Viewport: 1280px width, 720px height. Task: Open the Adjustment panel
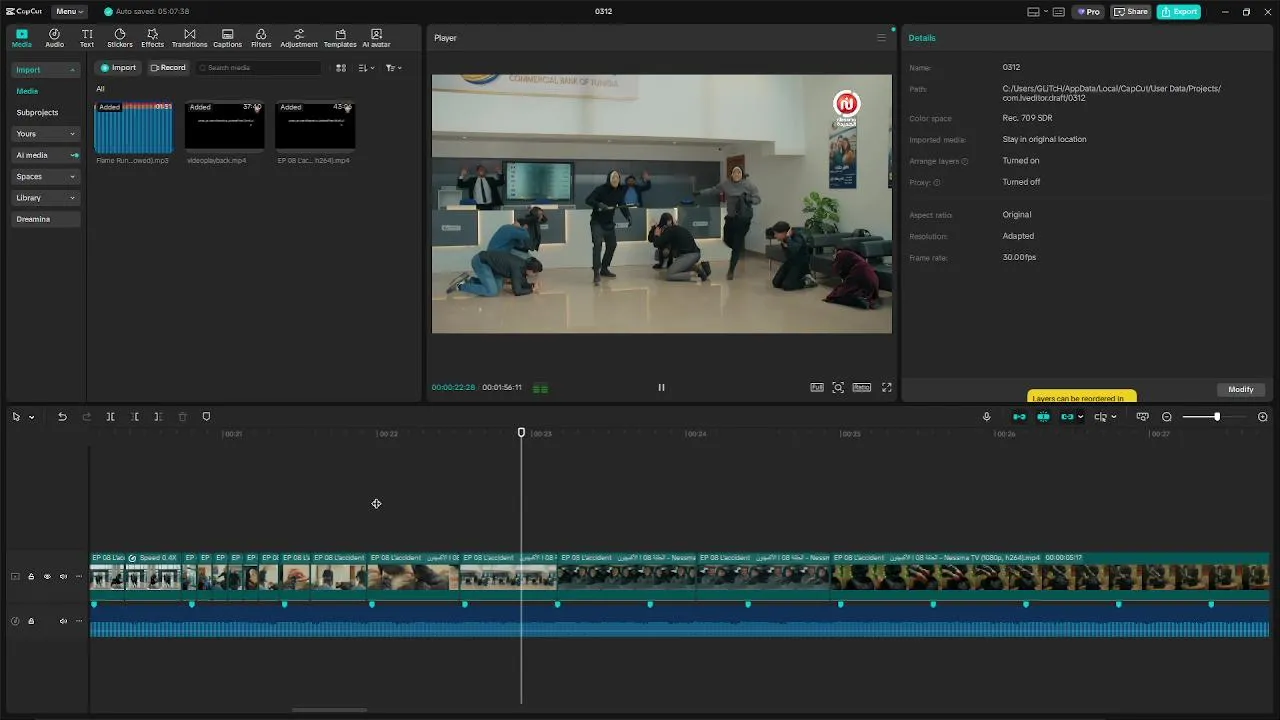pyautogui.click(x=299, y=38)
